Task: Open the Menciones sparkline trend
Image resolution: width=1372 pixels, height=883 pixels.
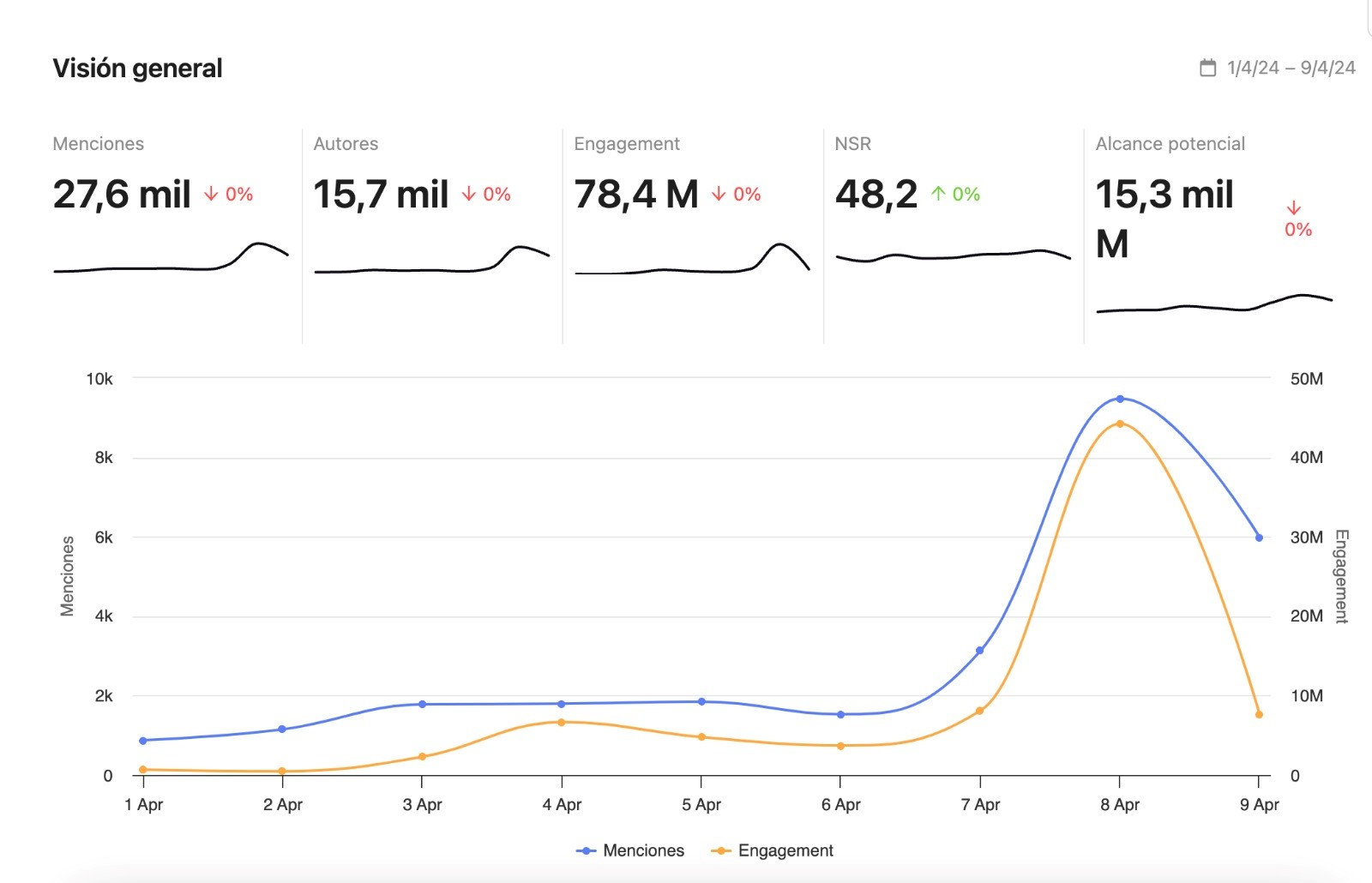Action: coord(171,261)
